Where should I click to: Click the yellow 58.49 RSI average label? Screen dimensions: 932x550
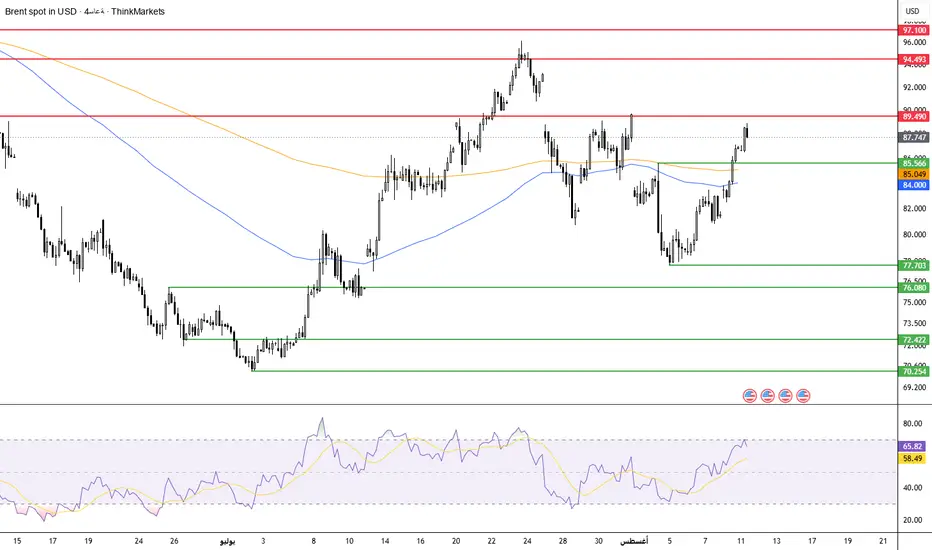pos(912,458)
